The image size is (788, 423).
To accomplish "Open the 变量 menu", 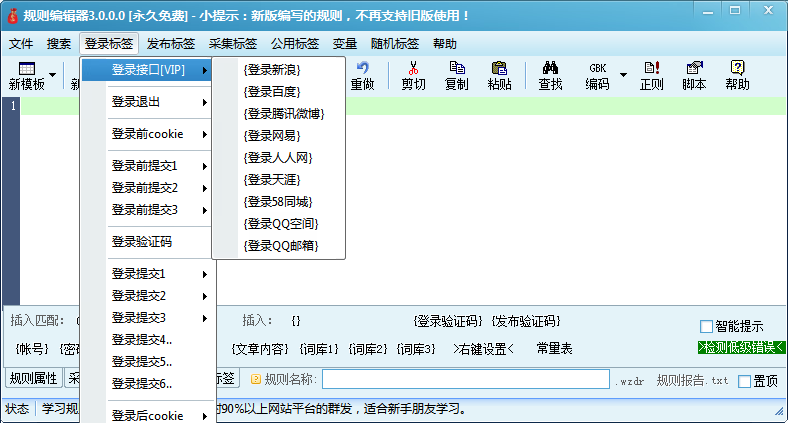I will pos(345,44).
